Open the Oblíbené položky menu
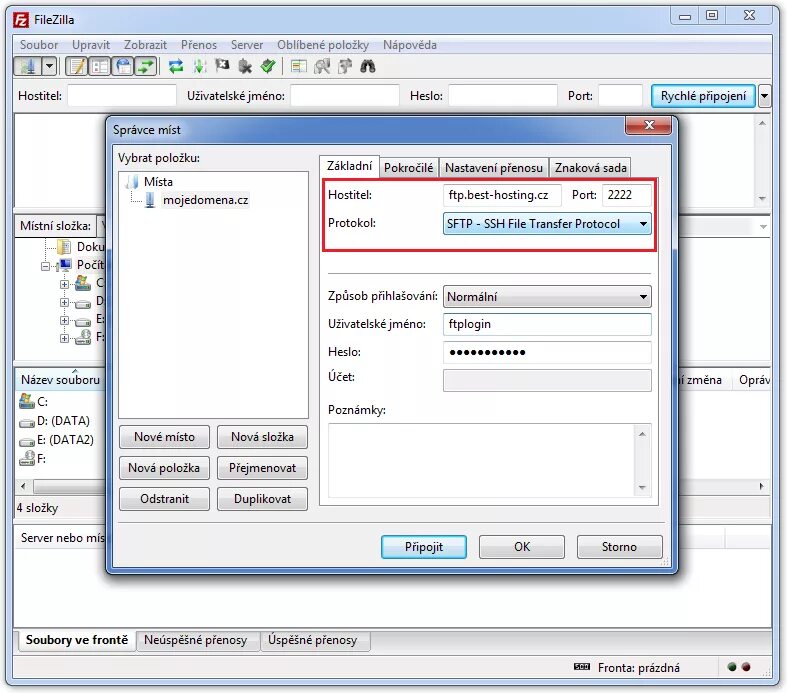The height and width of the screenshot is (693, 787). click(x=323, y=45)
